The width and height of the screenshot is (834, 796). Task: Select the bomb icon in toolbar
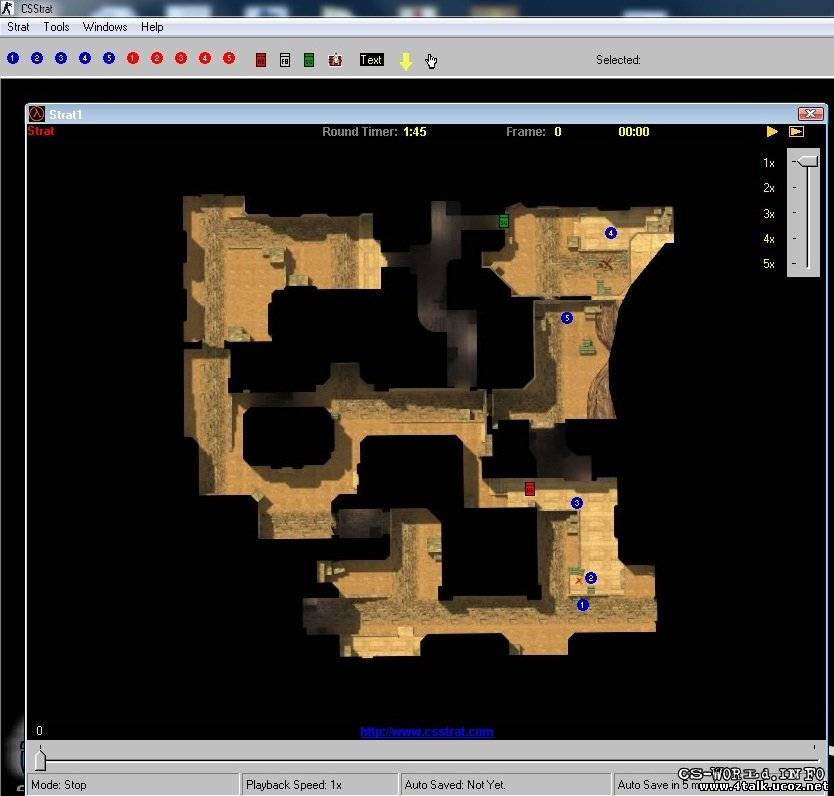point(335,60)
